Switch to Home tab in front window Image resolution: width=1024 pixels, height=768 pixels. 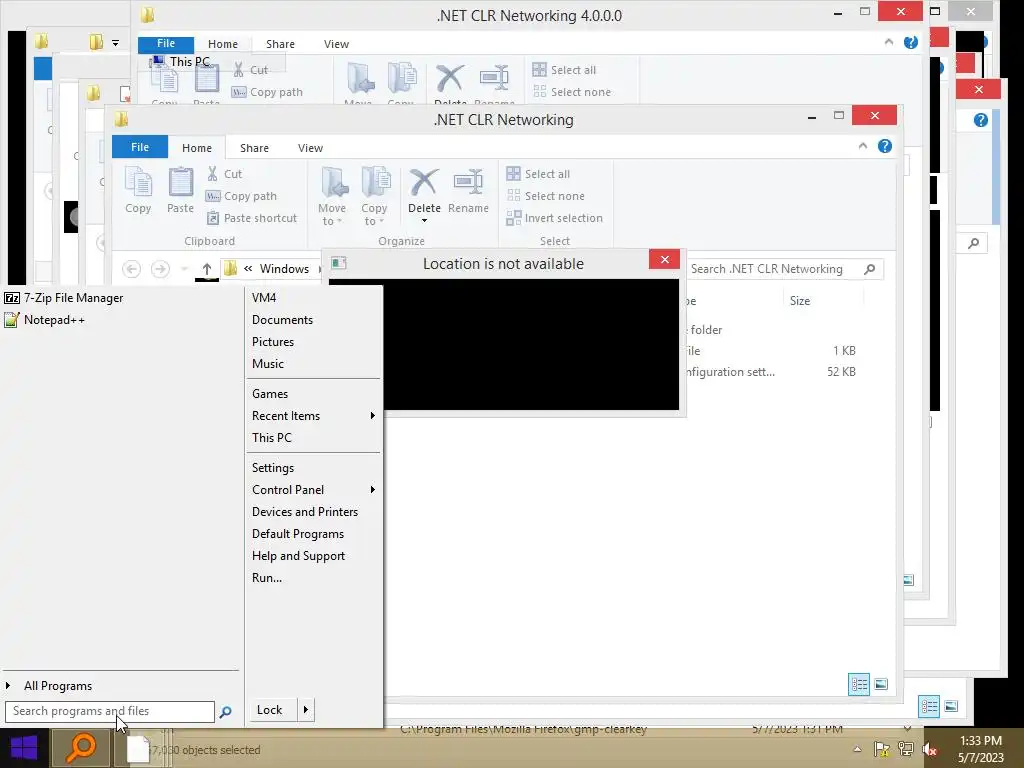(197, 148)
